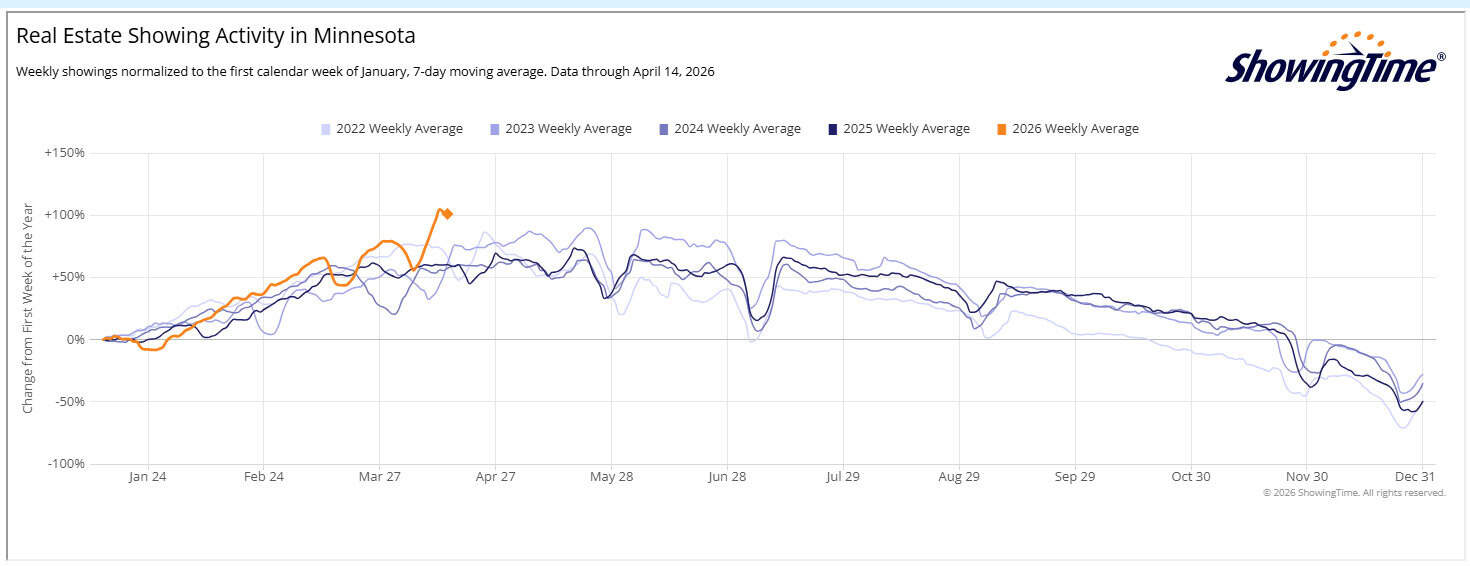
Task: Click the -100% y-axis label
Action: pos(66,464)
